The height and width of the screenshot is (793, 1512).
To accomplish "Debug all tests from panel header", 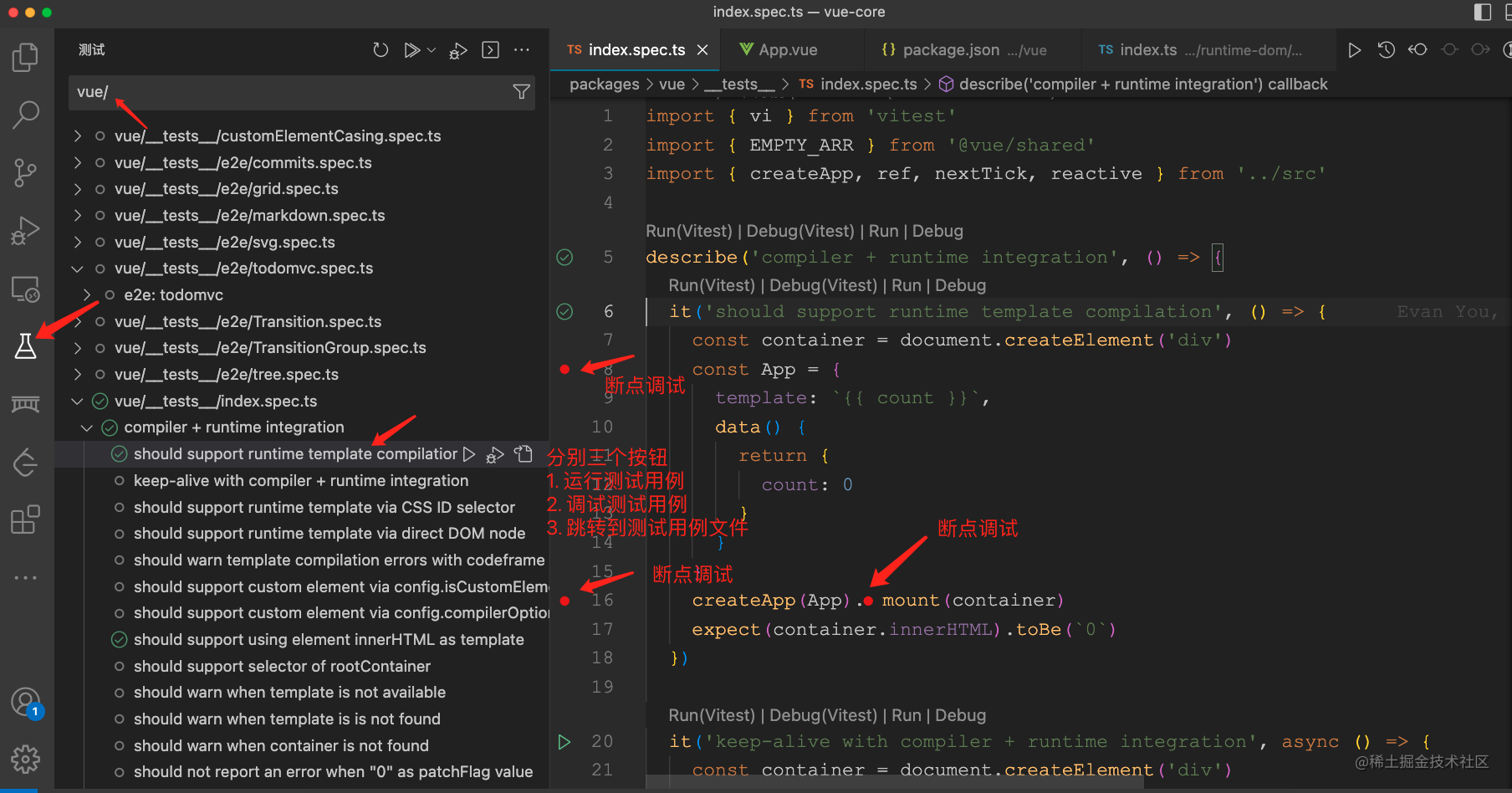I will tap(458, 50).
